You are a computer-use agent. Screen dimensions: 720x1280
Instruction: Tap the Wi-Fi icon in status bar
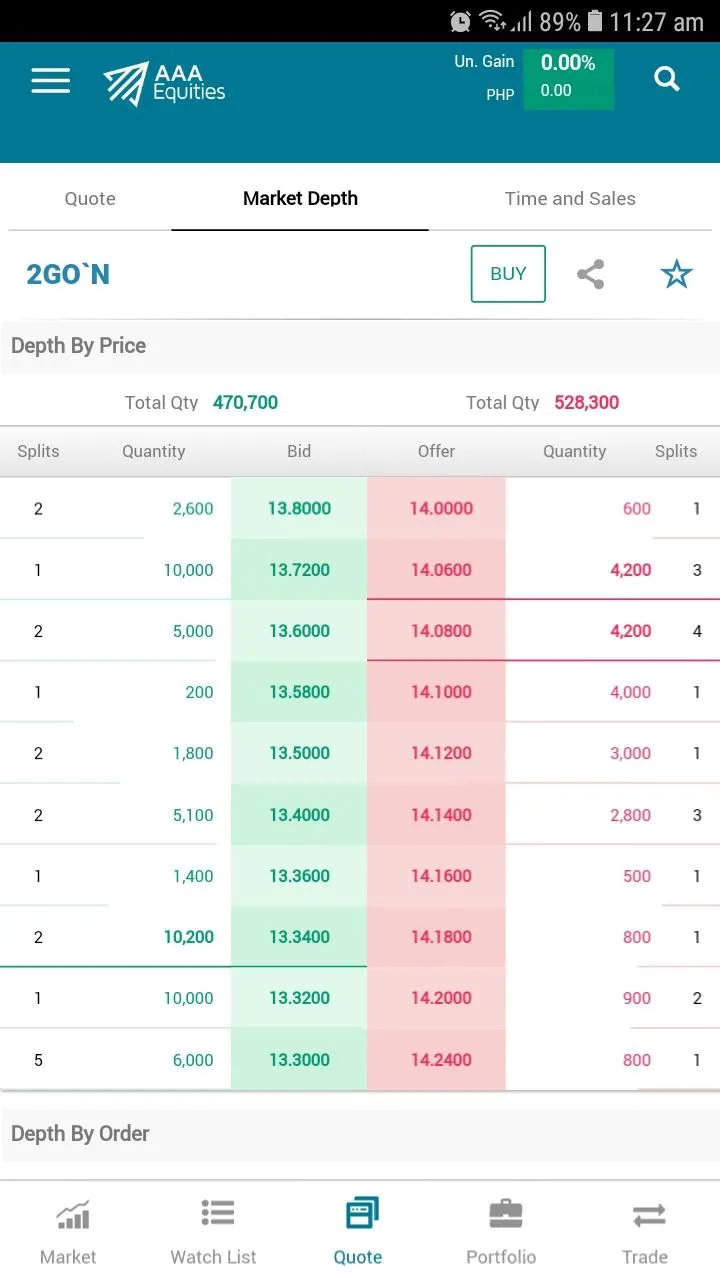click(x=491, y=21)
